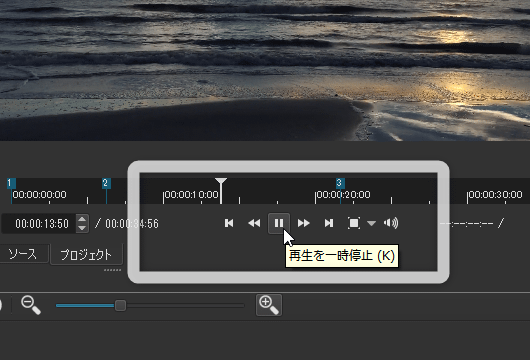
Task: Pause playback with the pause button
Action: coord(279,223)
